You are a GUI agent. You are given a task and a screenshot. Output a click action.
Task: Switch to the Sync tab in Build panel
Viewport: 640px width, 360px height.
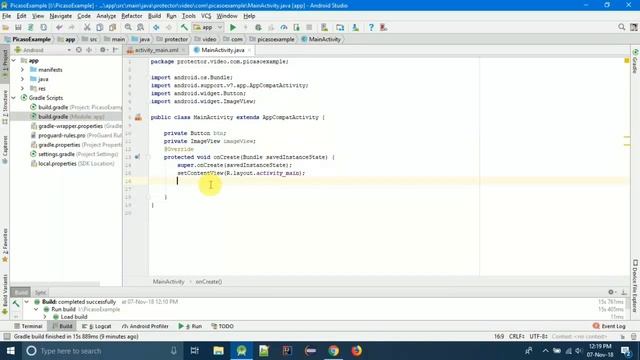coord(40,292)
